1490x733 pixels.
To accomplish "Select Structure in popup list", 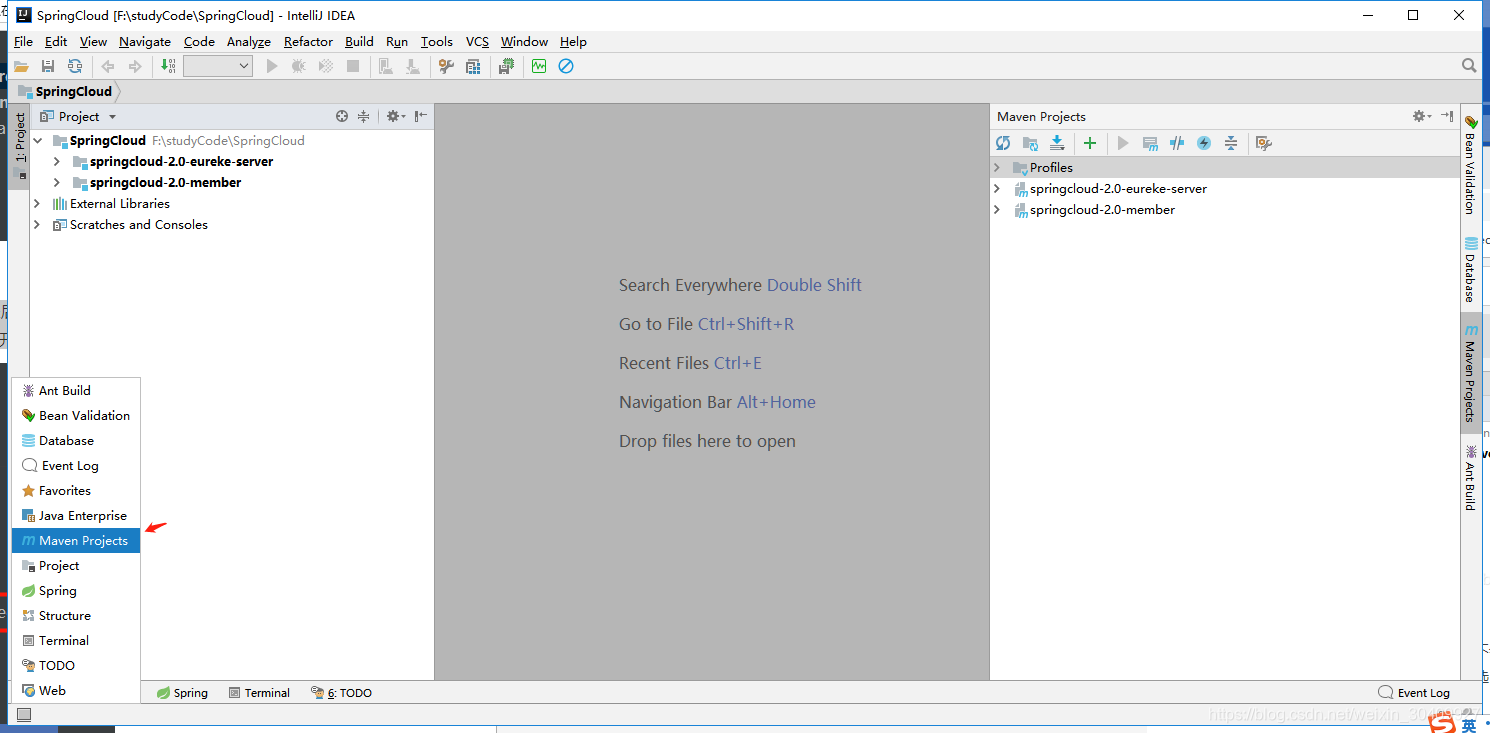I will (x=76, y=615).
